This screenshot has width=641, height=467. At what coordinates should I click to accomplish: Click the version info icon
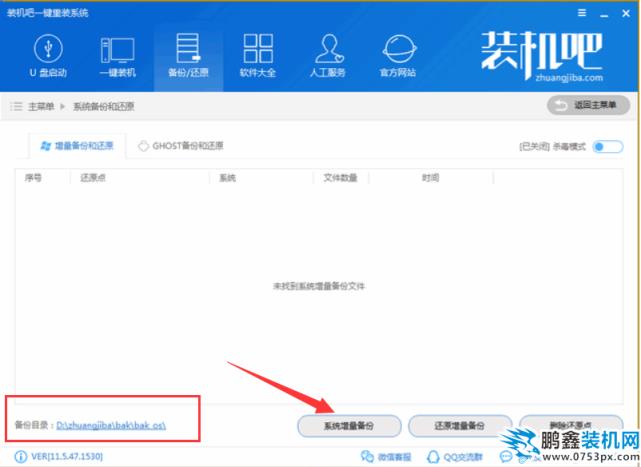pyautogui.click(x=20, y=456)
